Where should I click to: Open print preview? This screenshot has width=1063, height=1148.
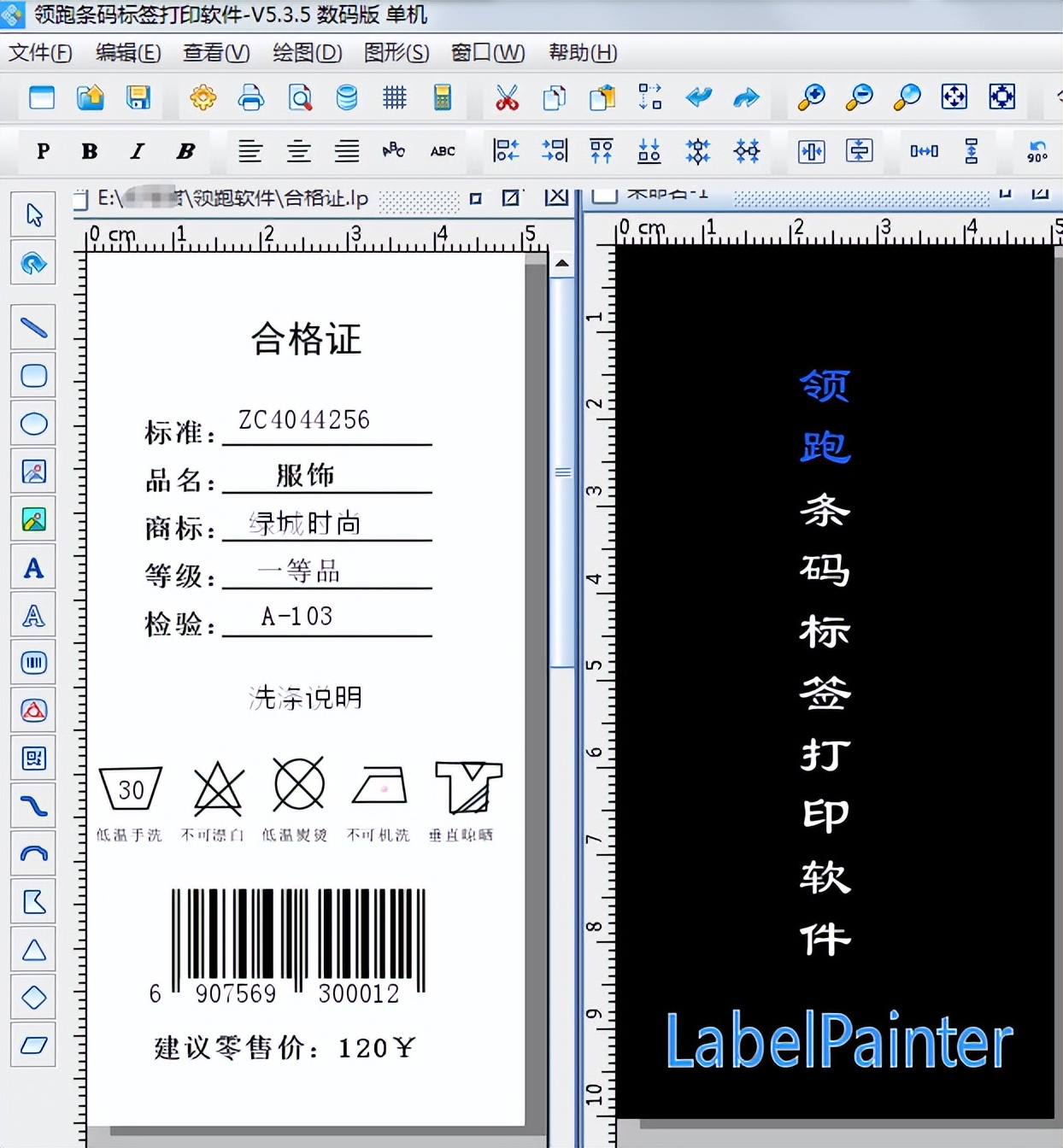297,97
